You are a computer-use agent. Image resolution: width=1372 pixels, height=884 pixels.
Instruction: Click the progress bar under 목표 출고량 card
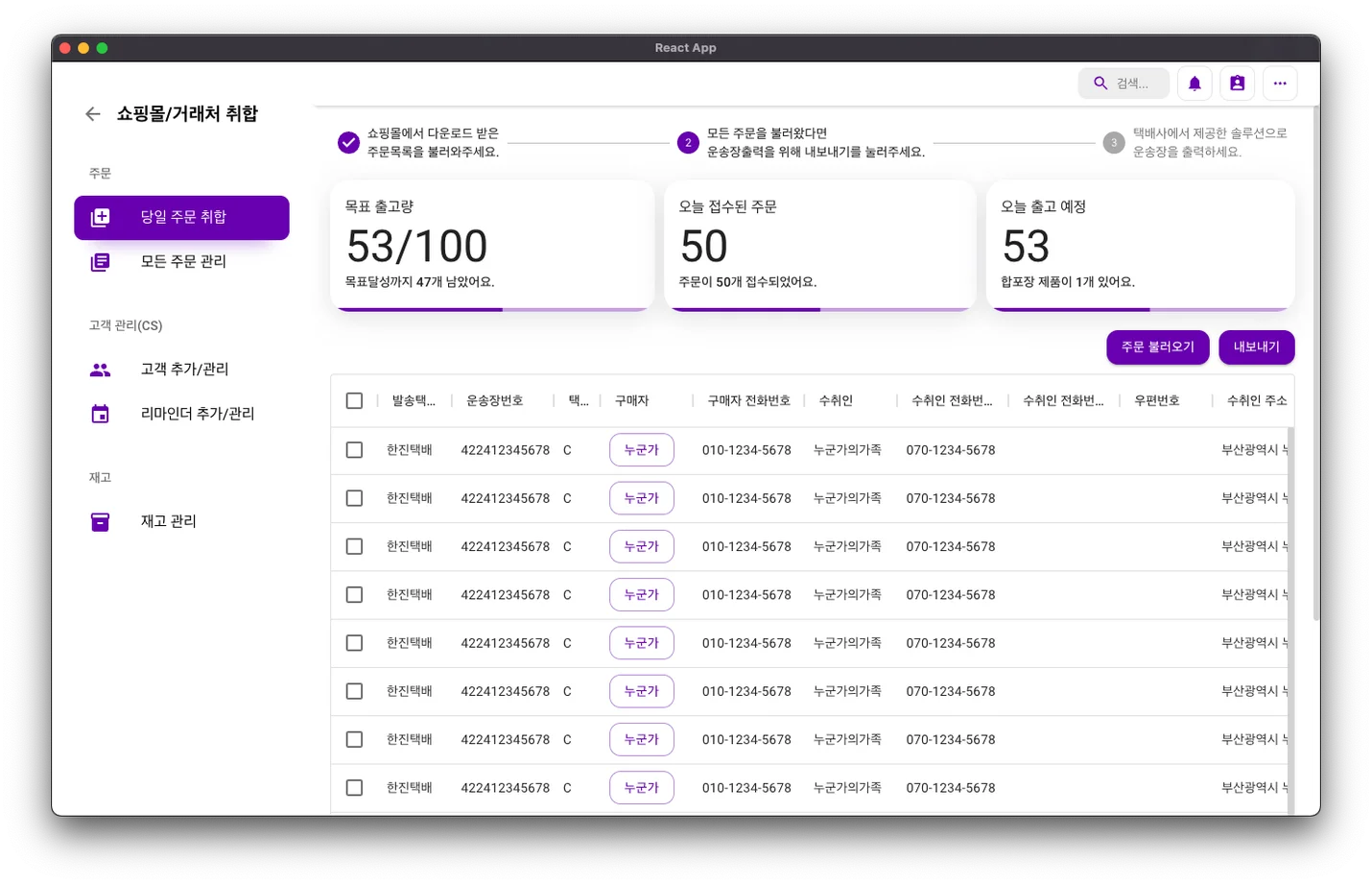coord(492,310)
